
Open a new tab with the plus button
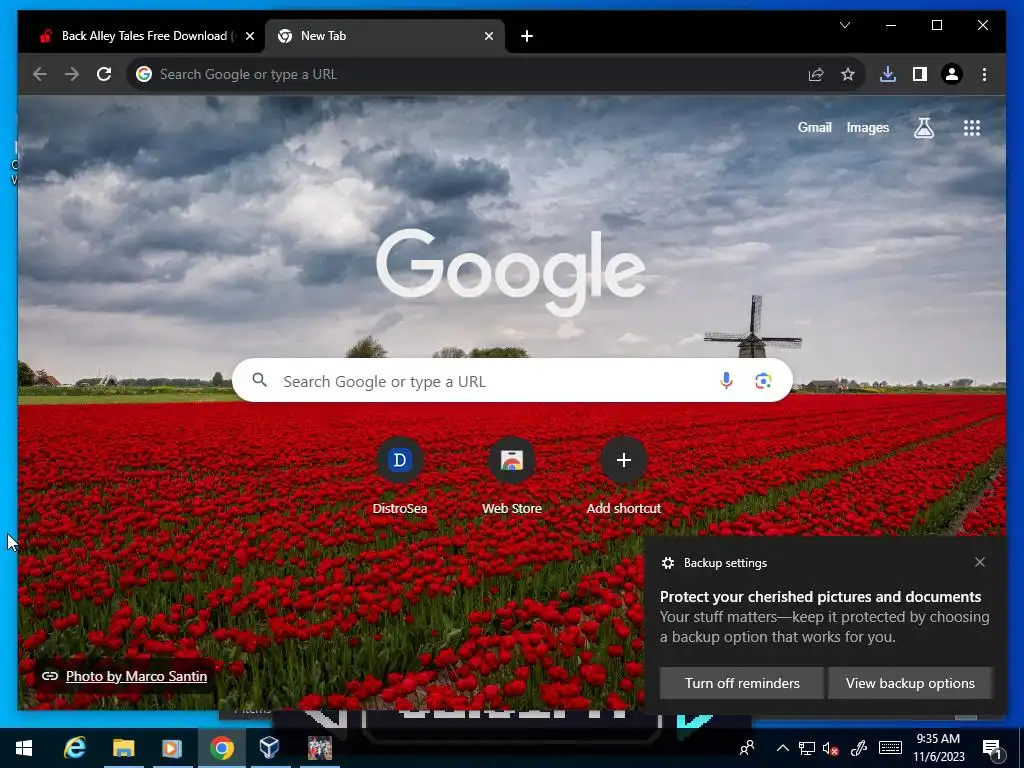527,36
